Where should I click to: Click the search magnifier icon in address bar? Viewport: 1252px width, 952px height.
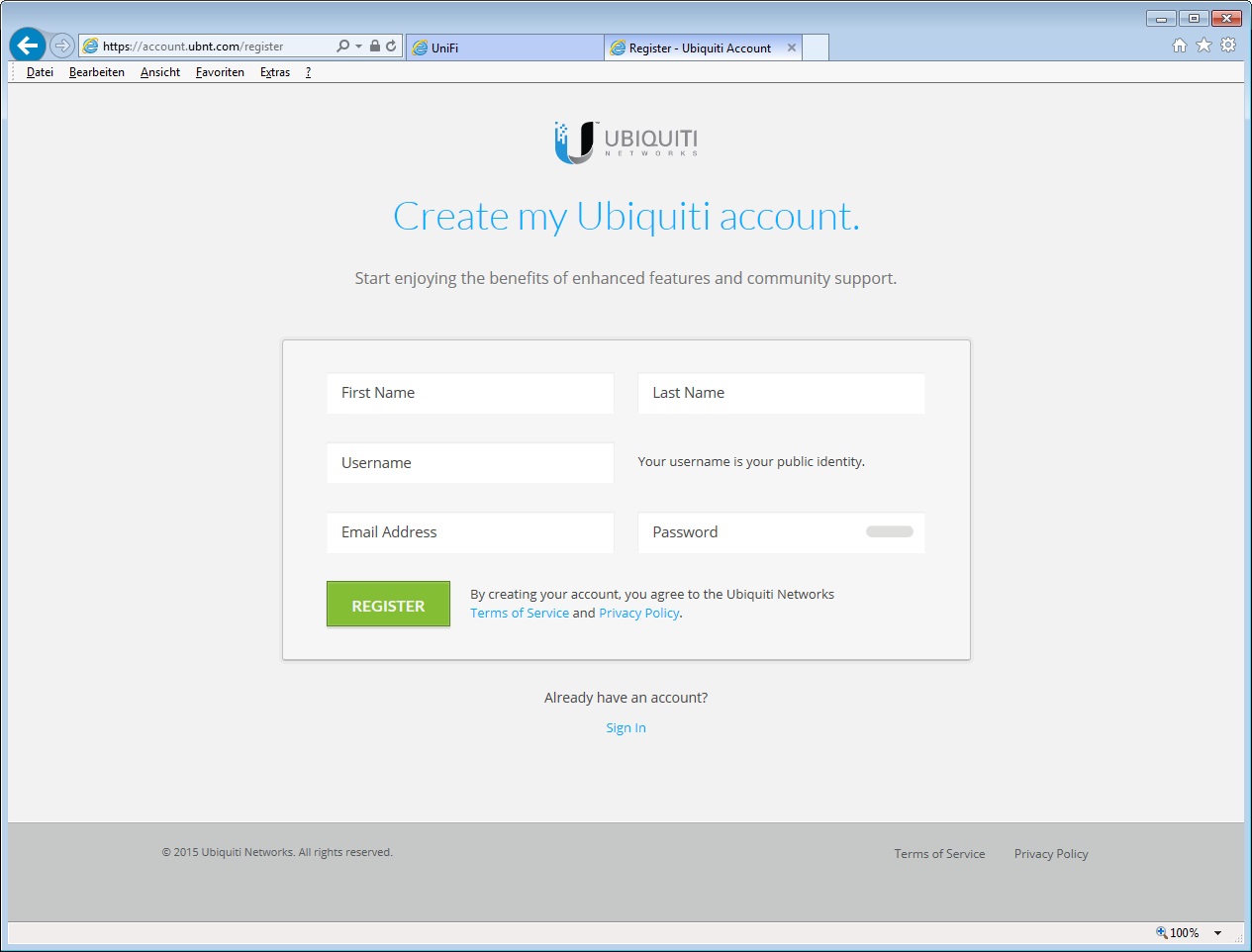coord(342,46)
